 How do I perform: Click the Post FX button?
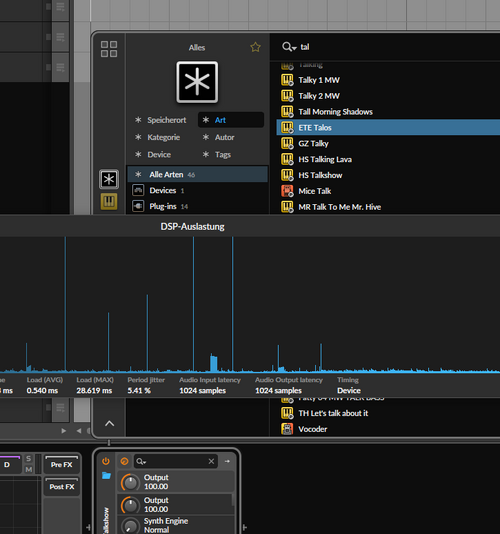click(62, 487)
